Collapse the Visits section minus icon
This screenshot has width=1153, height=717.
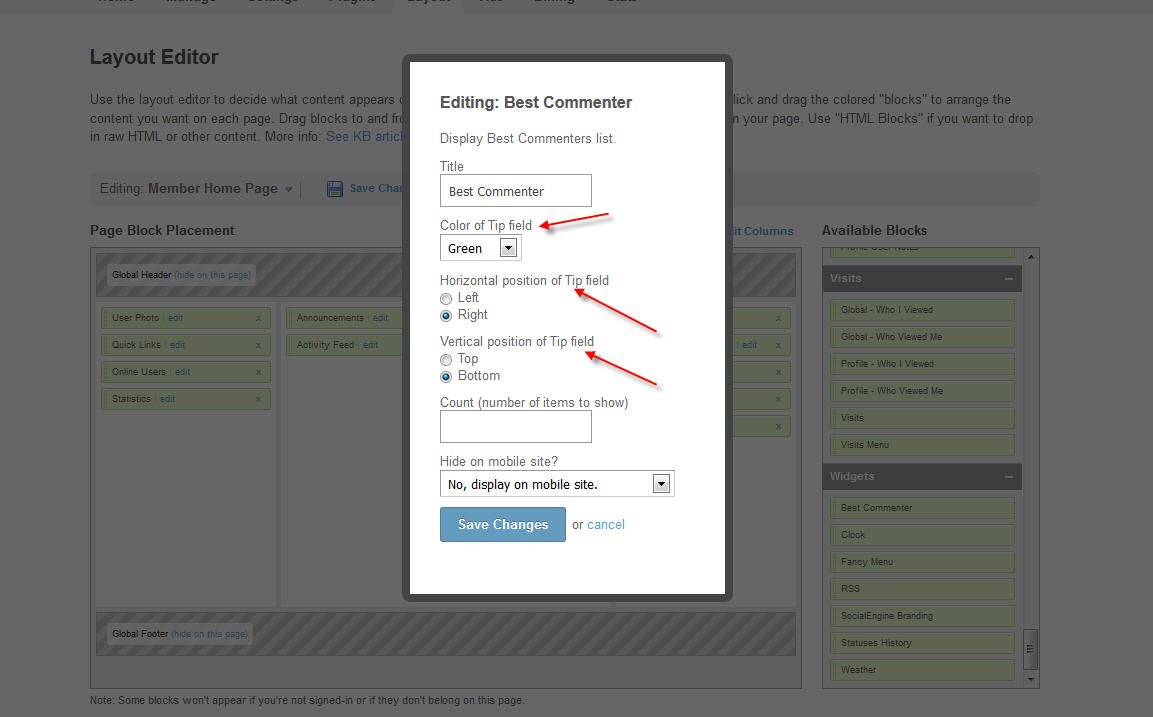coord(1009,279)
